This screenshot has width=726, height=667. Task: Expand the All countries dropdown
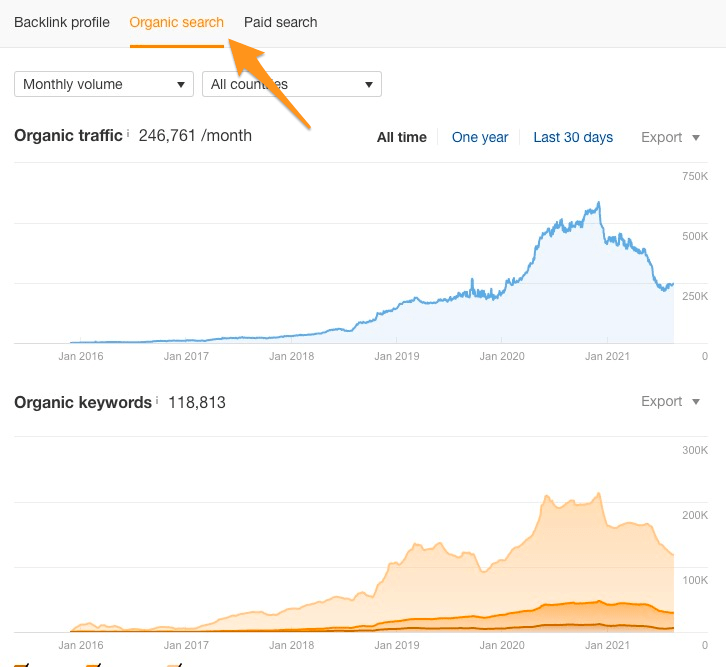[x=292, y=84]
